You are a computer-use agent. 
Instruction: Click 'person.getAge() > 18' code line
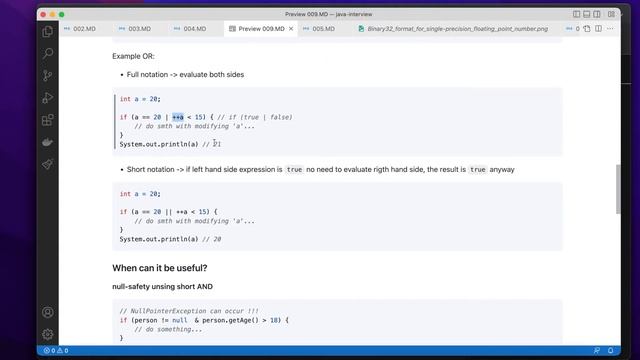pos(204,320)
